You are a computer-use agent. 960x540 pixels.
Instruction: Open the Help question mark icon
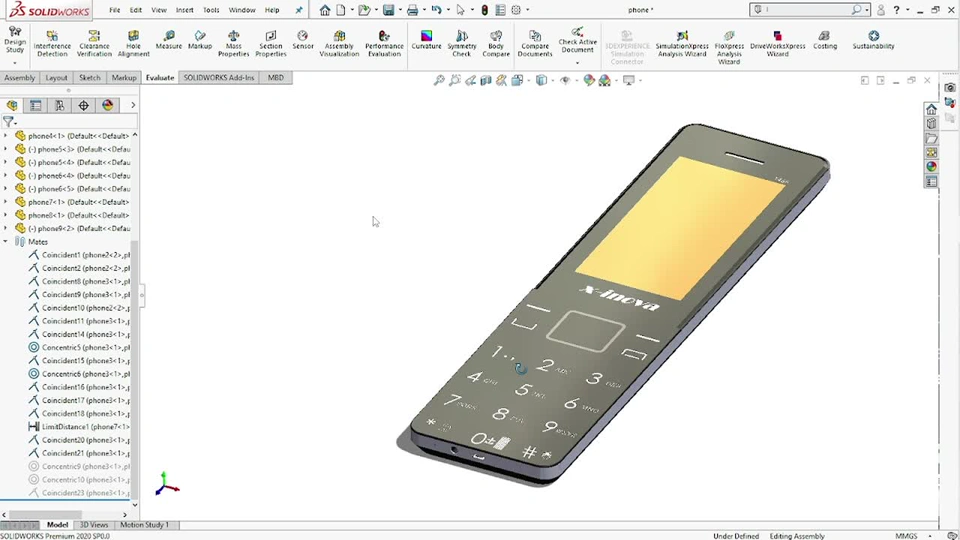coord(896,10)
